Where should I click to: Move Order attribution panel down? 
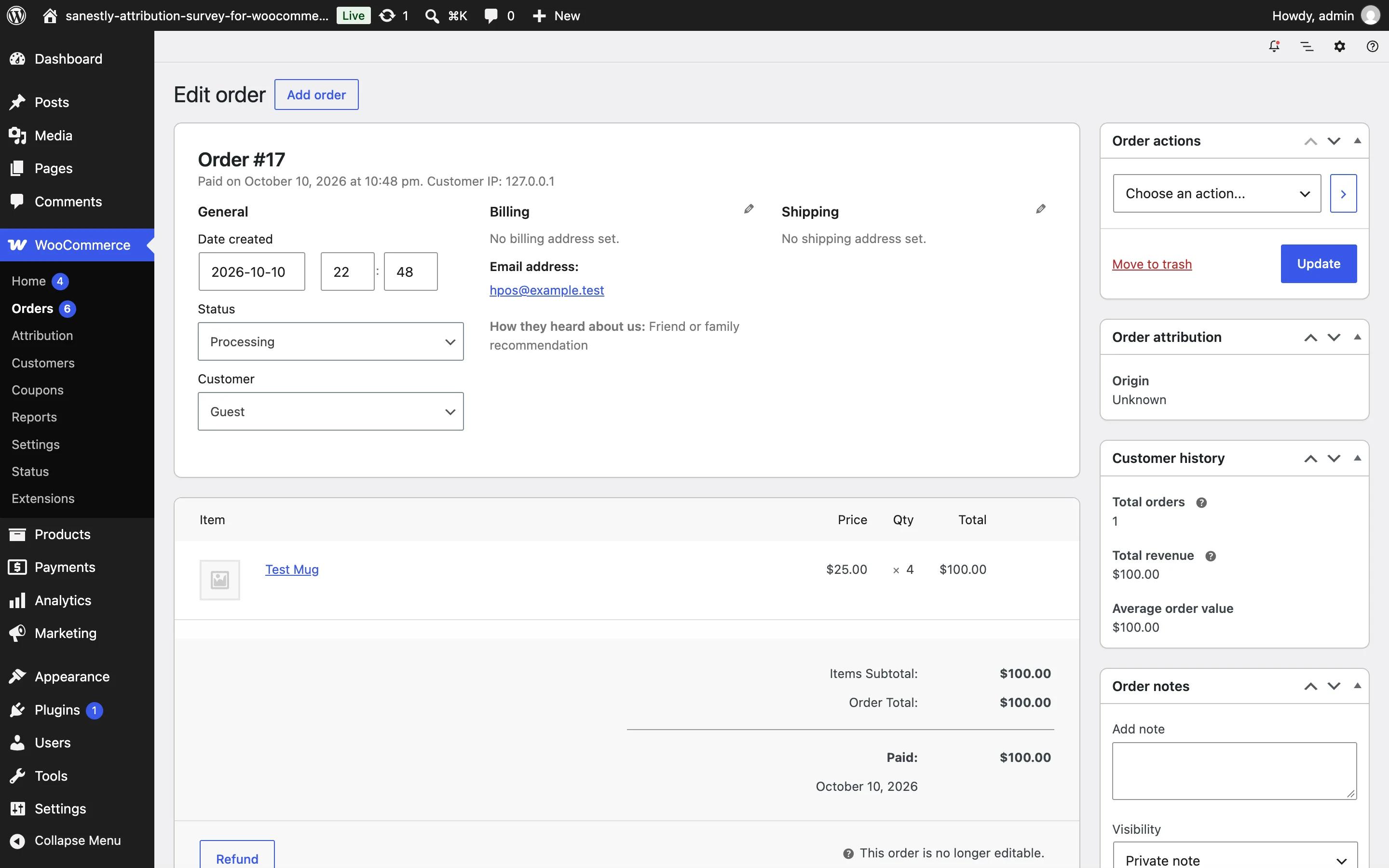coord(1334,338)
